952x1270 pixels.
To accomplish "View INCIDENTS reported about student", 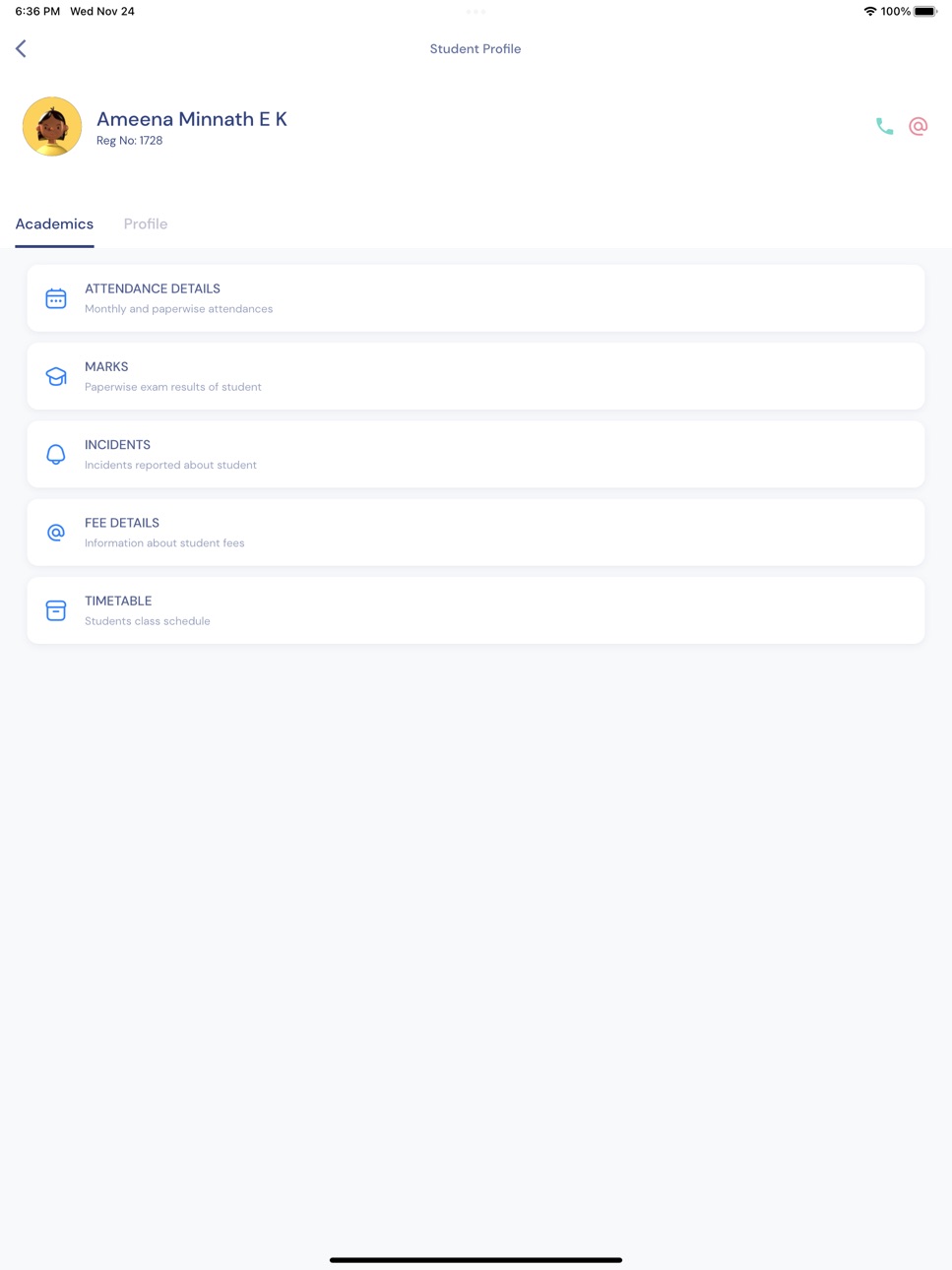I will (x=476, y=454).
